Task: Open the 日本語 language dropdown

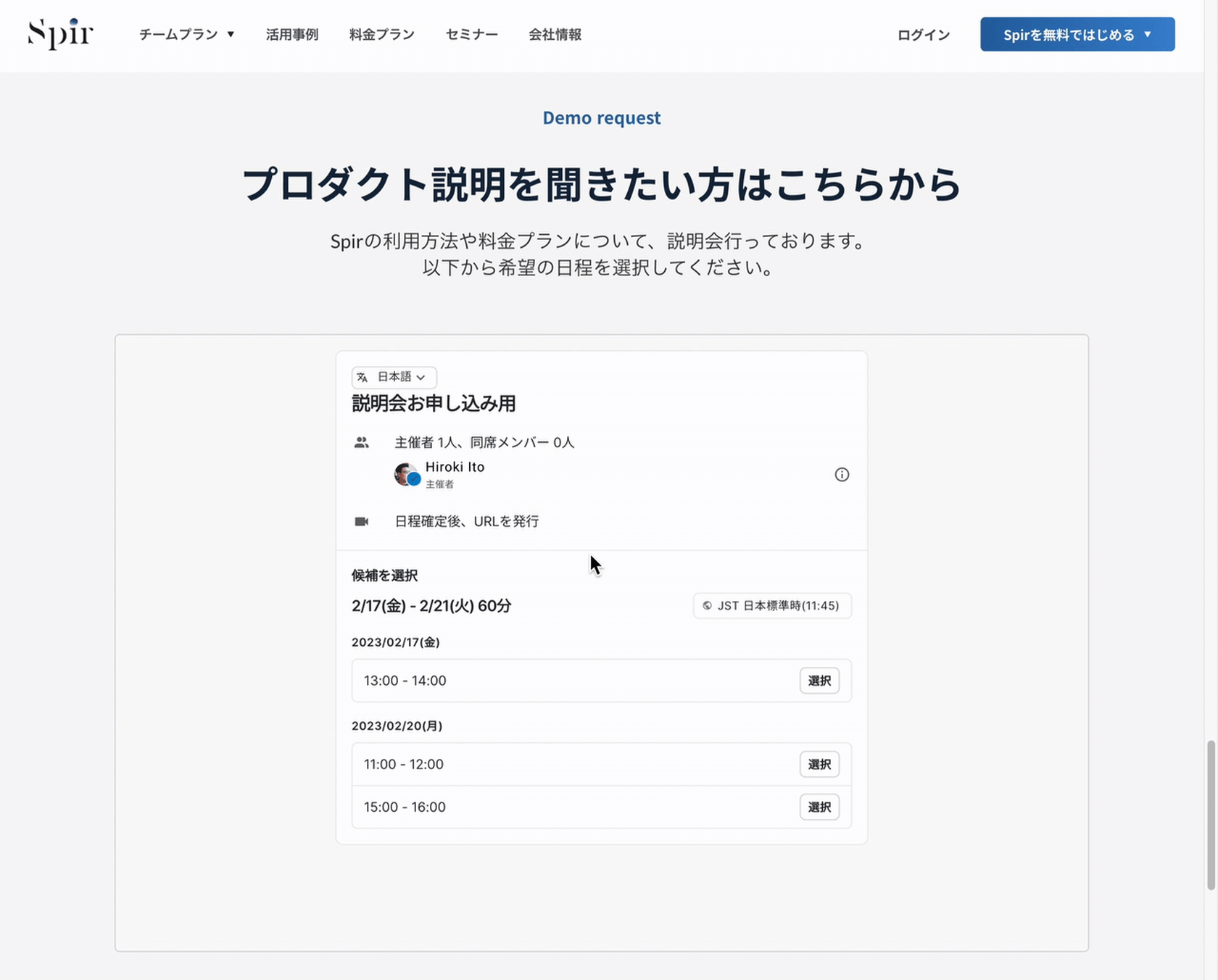Action: (394, 377)
